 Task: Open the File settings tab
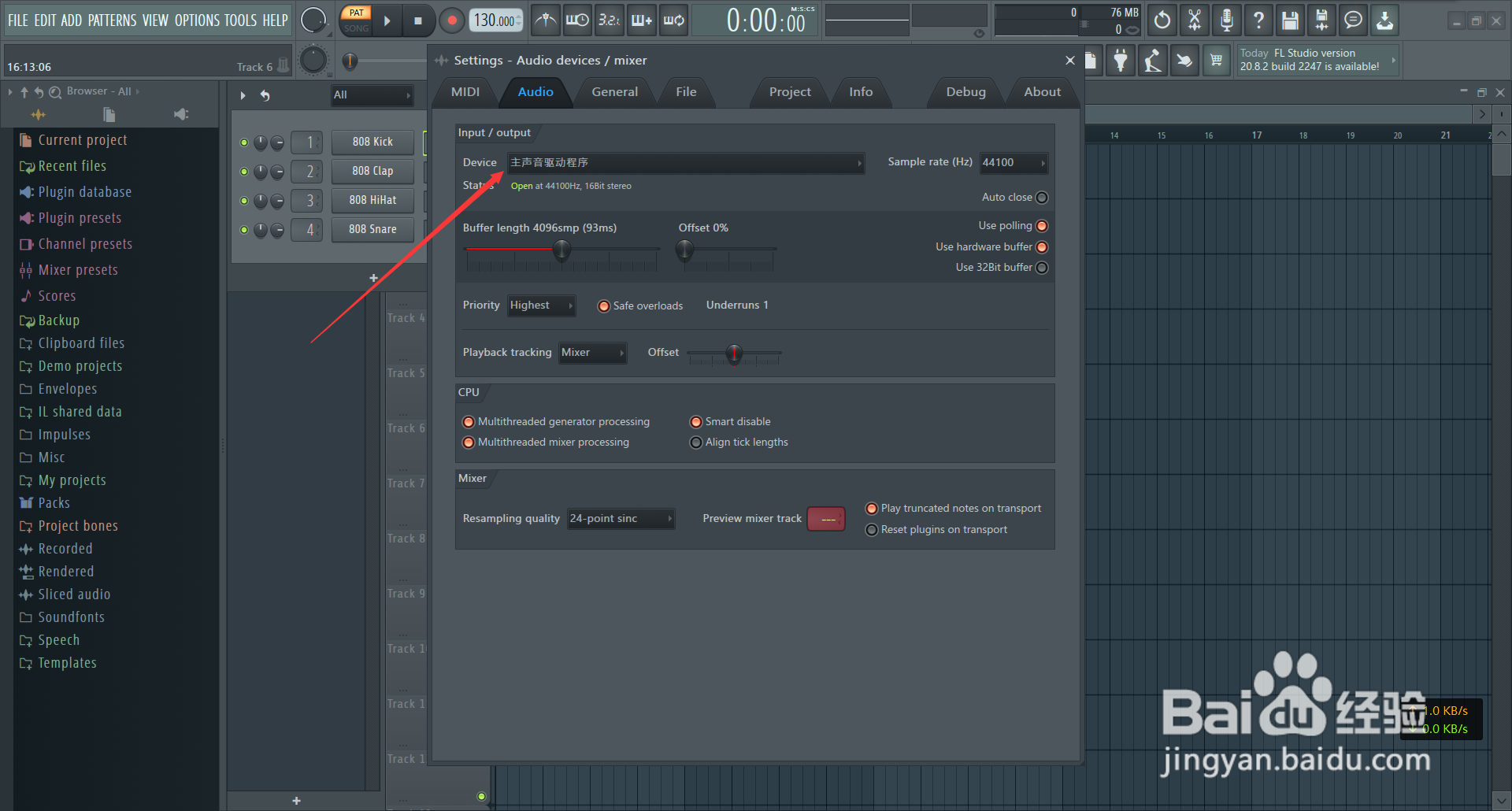pyautogui.click(x=686, y=92)
